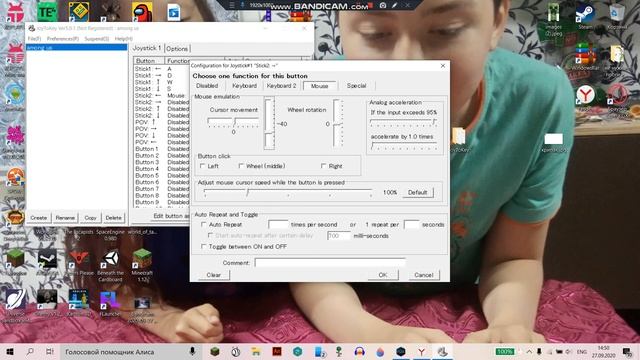
Task: Open the Help menu in JoyToKey
Action: [123, 39]
